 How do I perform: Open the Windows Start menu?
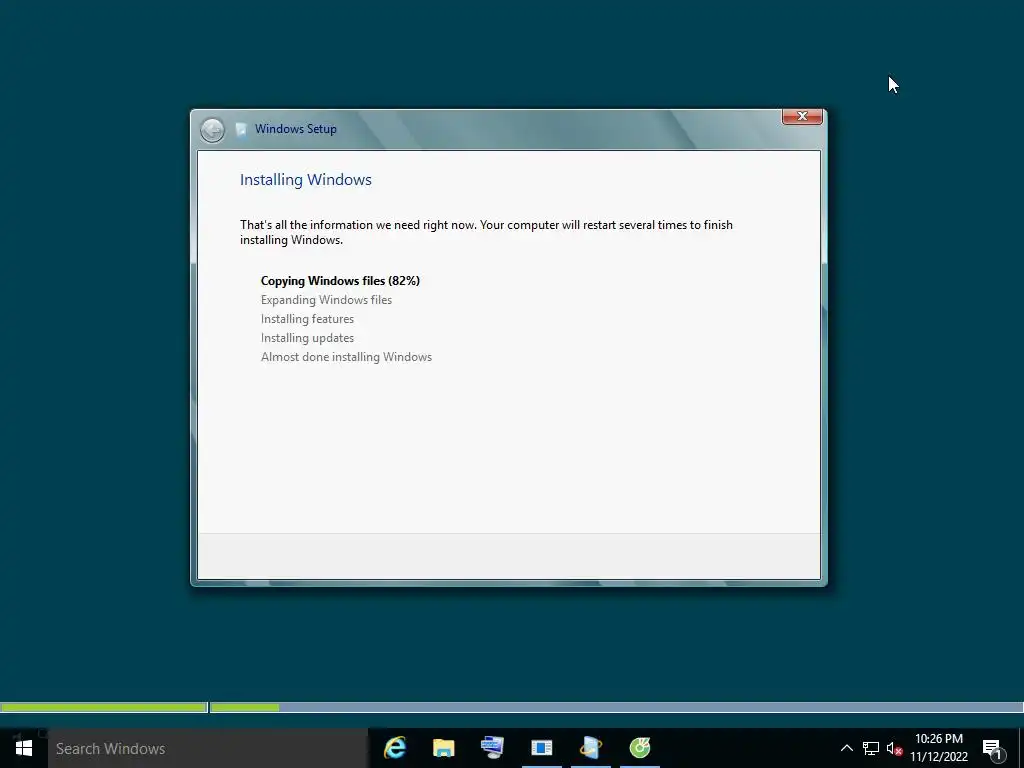[24, 748]
